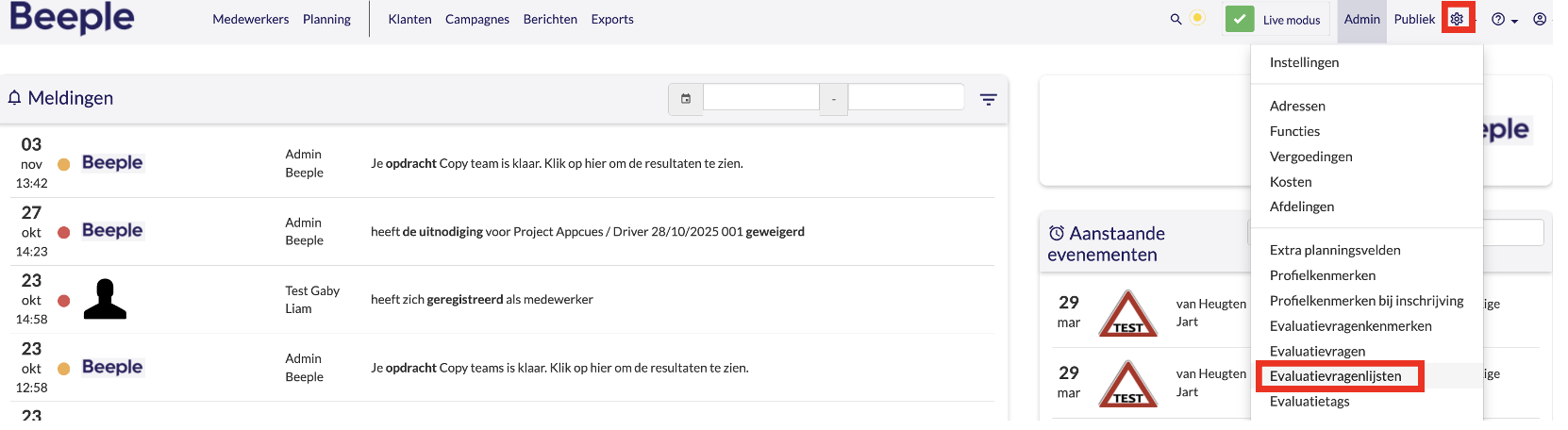Switch to the Publiek view

tap(1414, 19)
